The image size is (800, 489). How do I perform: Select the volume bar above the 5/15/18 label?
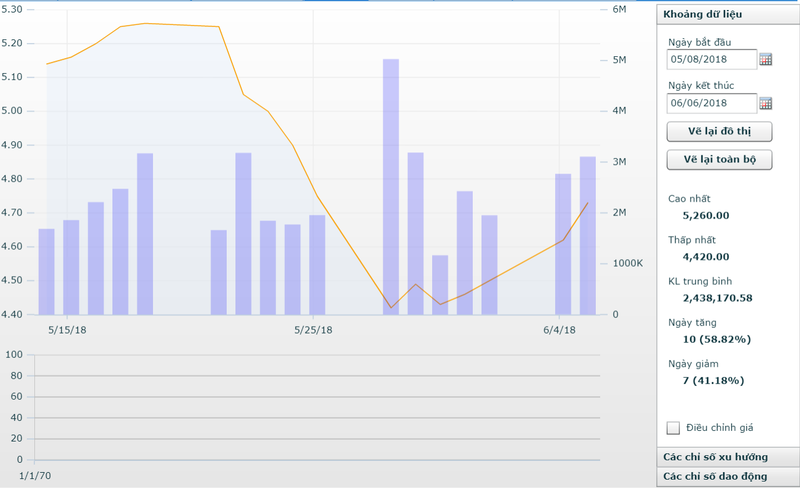click(71, 267)
